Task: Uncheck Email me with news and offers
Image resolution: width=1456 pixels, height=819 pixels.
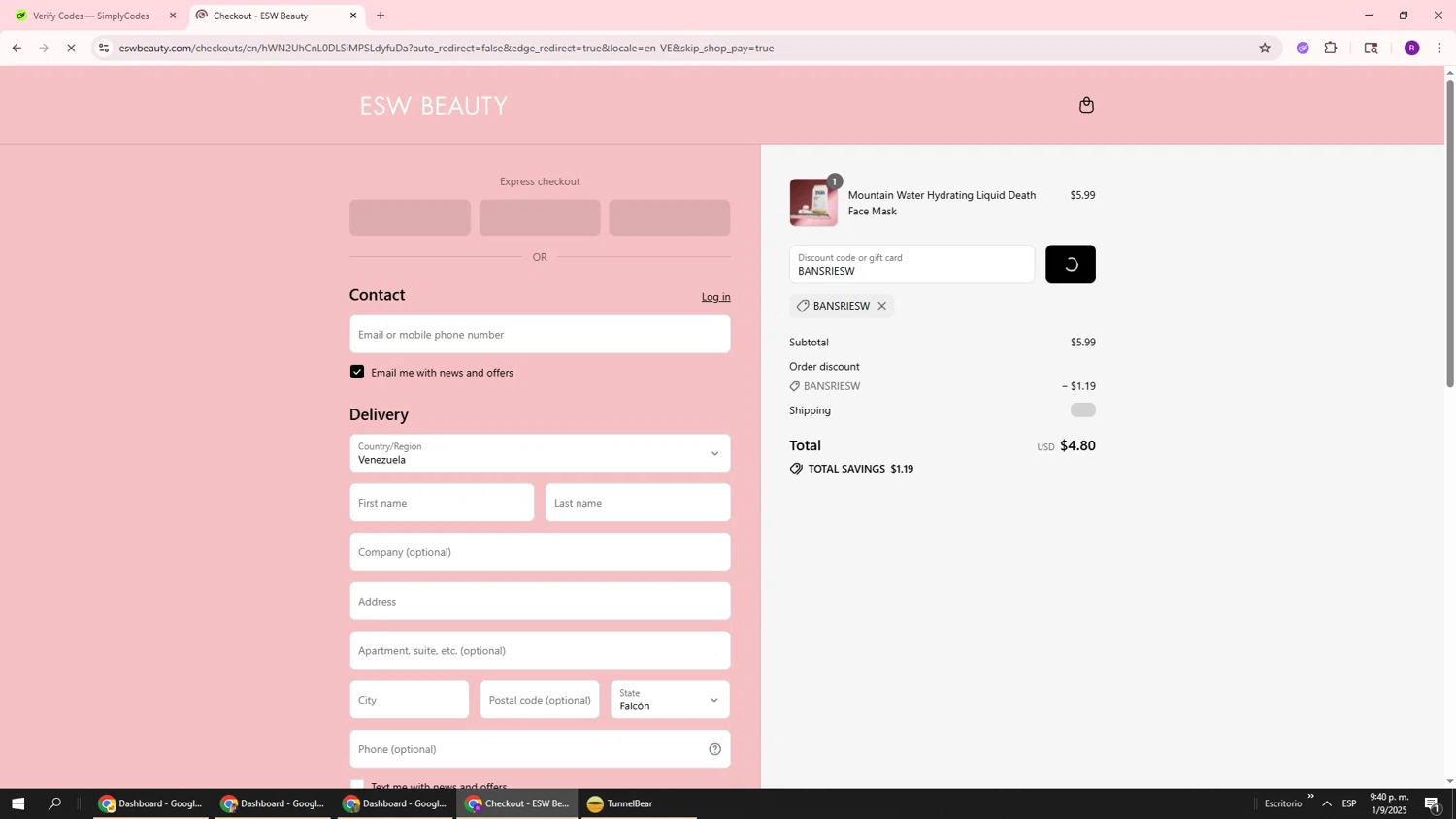Action: pos(357,372)
